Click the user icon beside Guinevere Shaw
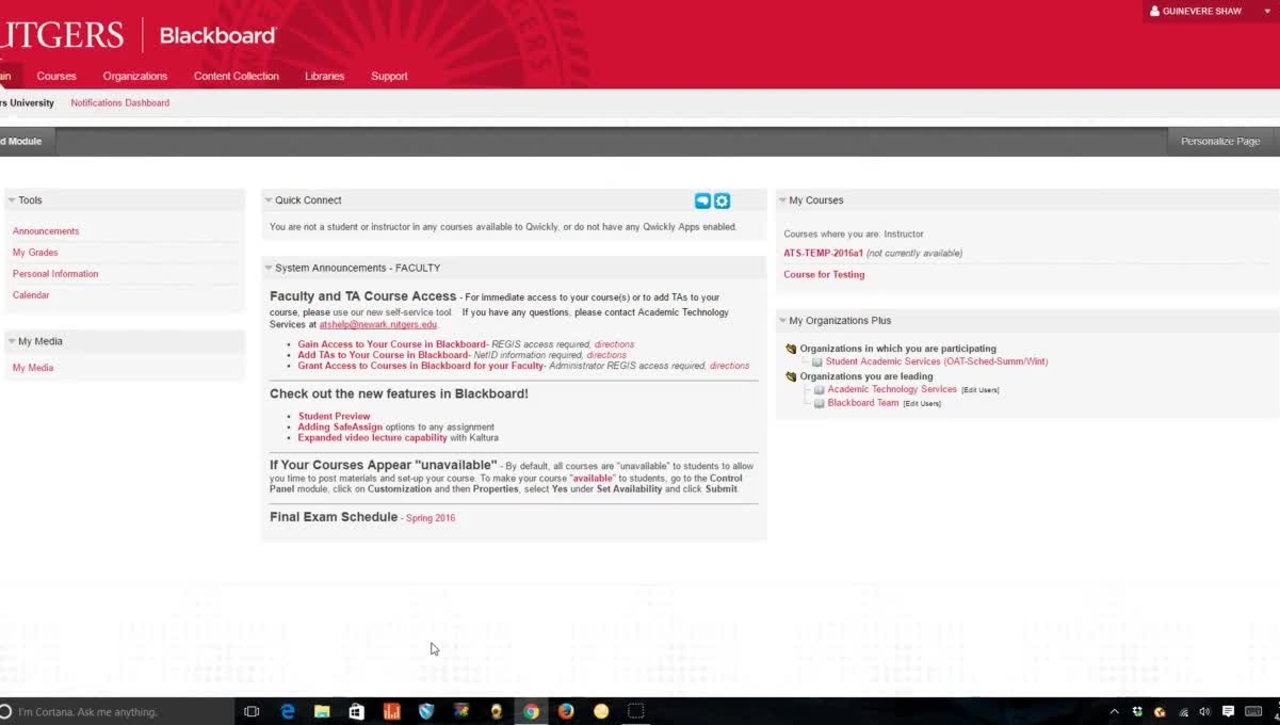The height and width of the screenshot is (725, 1280). pyautogui.click(x=1155, y=11)
